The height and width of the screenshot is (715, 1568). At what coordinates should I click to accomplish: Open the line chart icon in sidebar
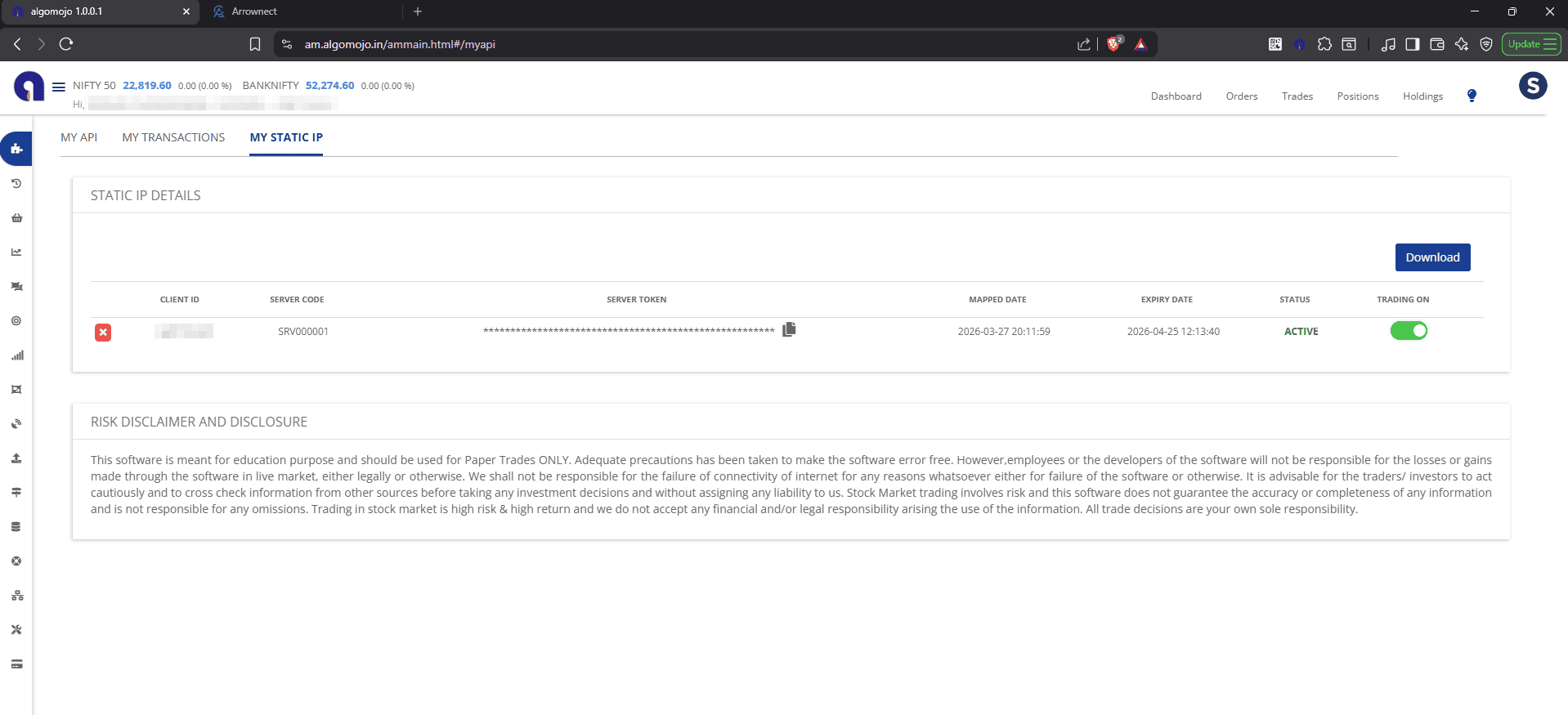point(16,252)
